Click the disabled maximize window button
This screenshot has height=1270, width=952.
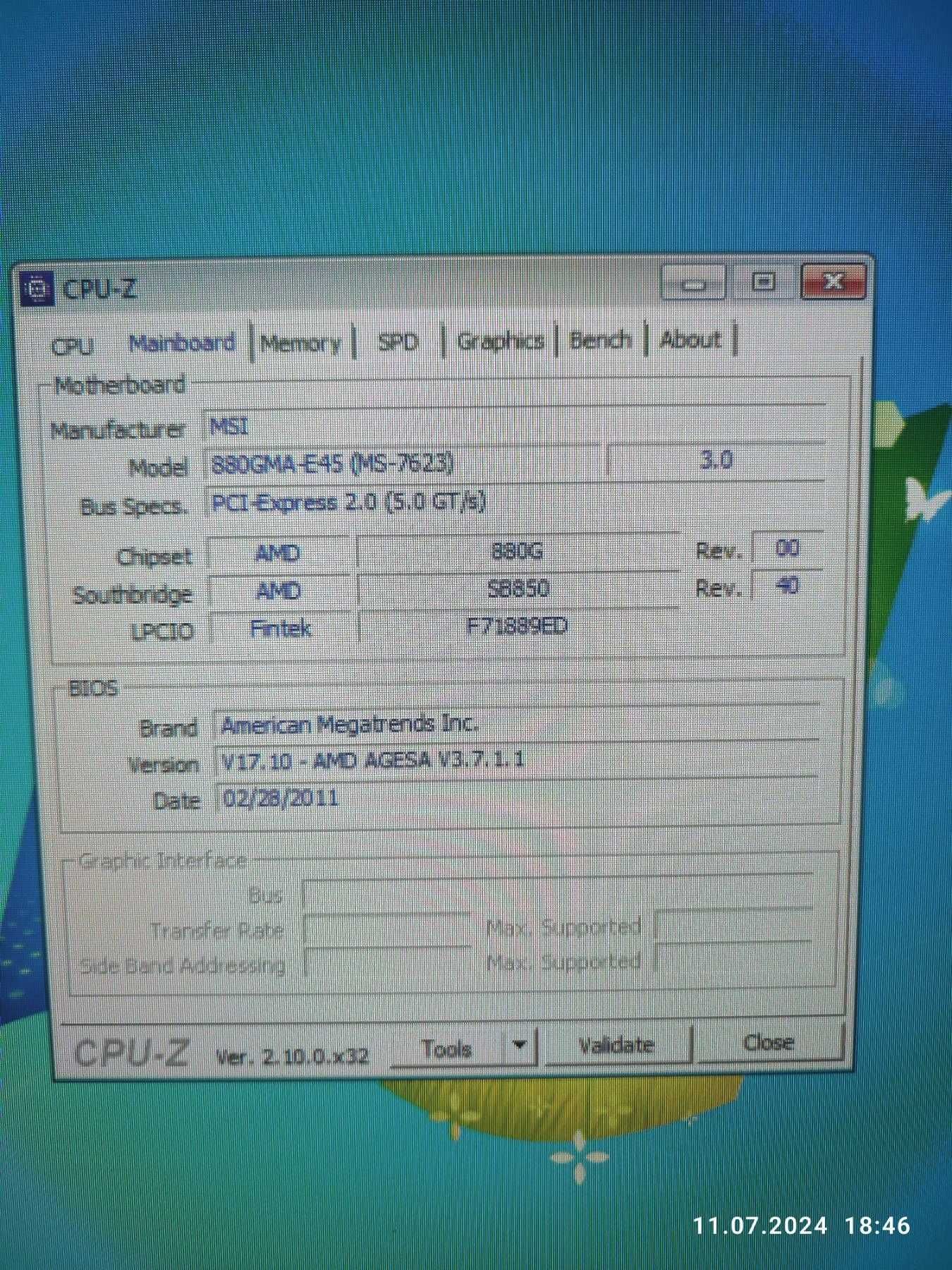(762, 282)
